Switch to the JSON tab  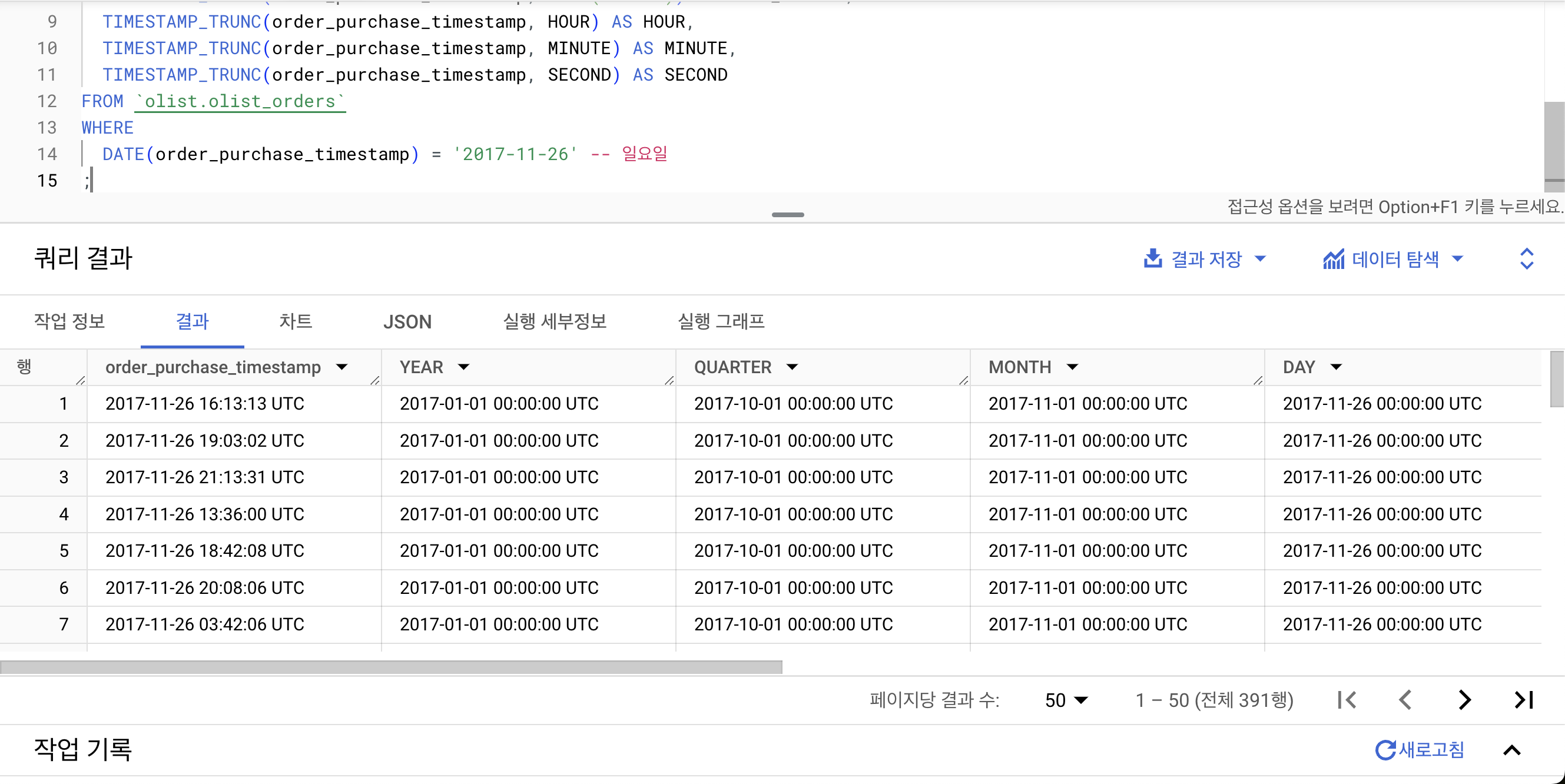tap(407, 321)
